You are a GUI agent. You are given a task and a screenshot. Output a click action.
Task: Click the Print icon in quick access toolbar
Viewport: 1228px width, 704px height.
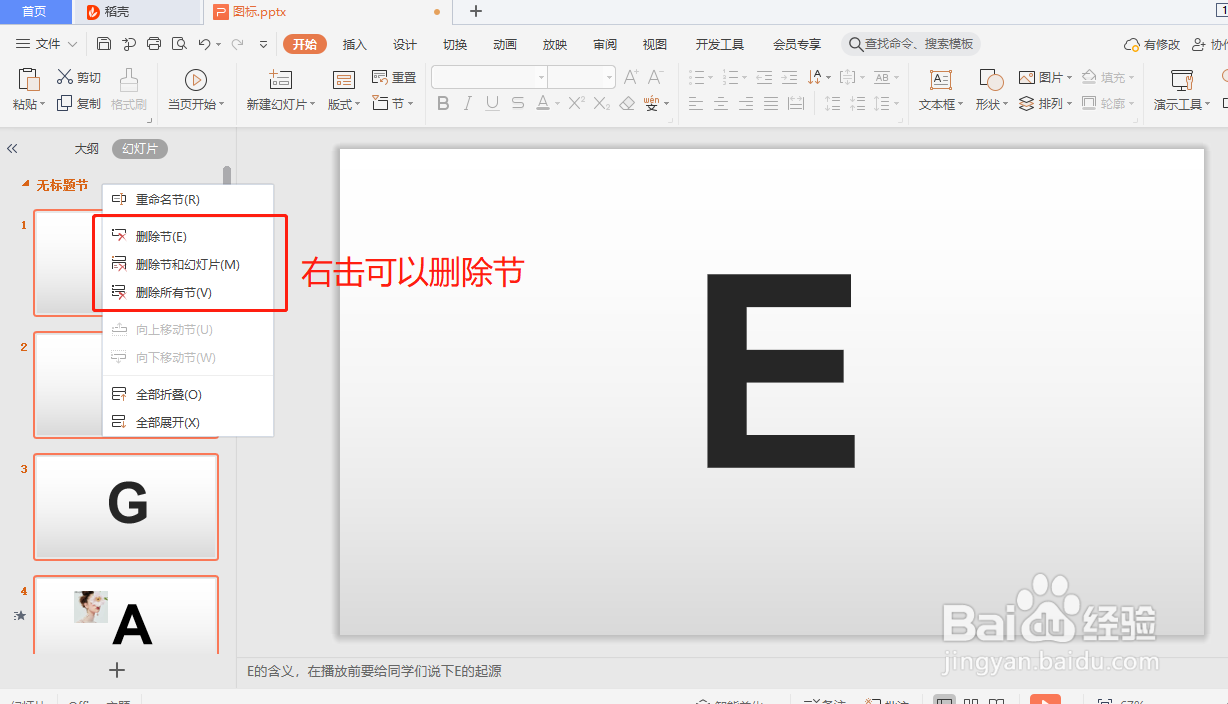pos(154,44)
